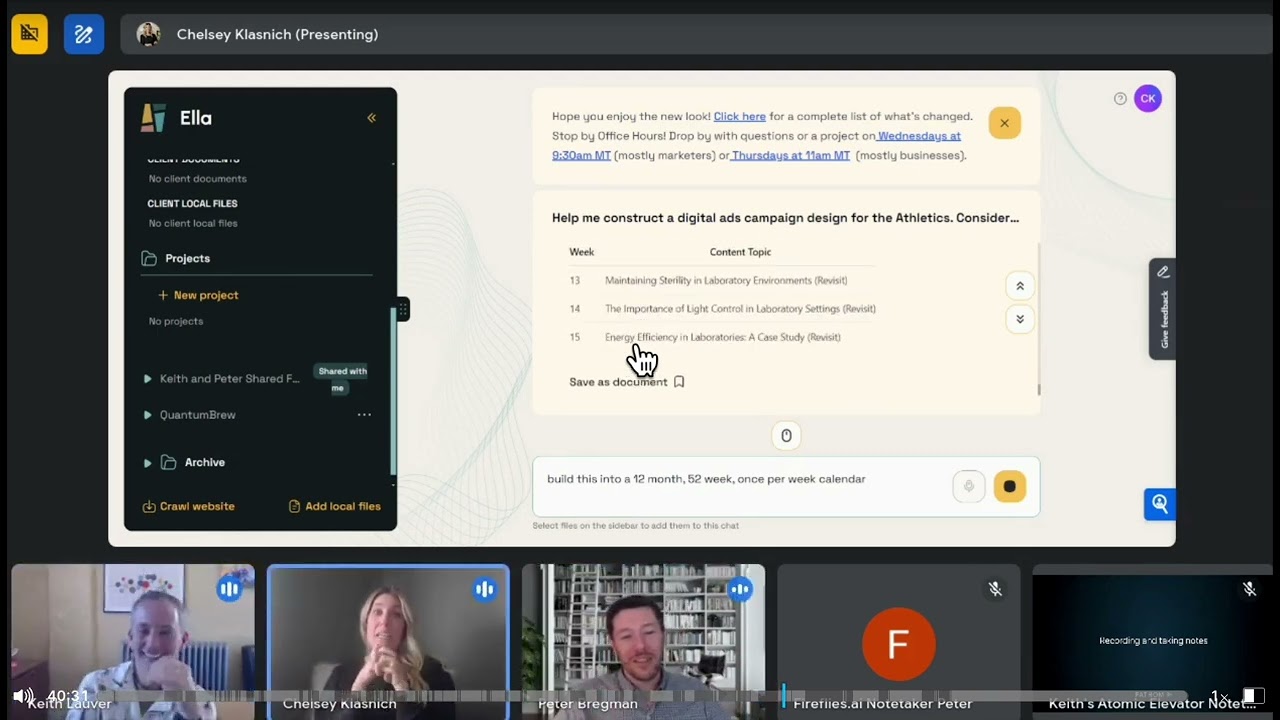Create a New project
The width and height of the screenshot is (1280, 720).
[x=198, y=295]
